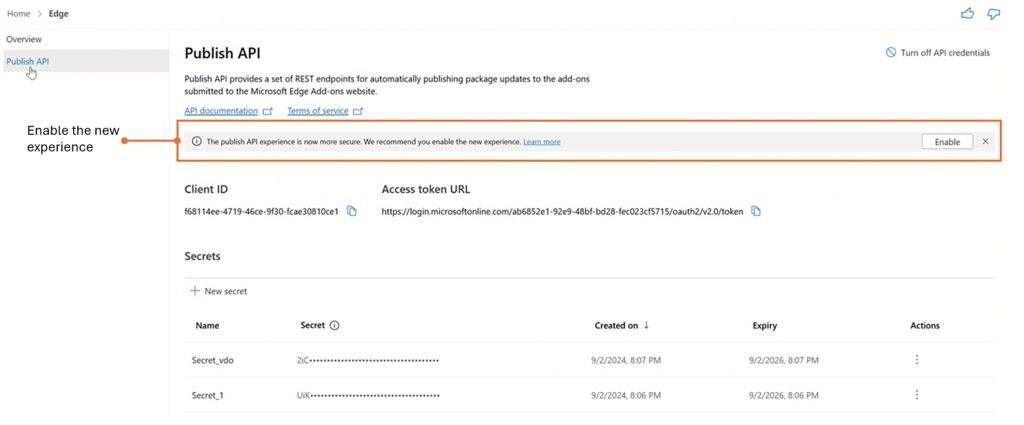This screenshot has height=425, width=1024.
Task: Open actions menu for Secret_vdo
Action: pyautogui.click(x=916, y=360)
